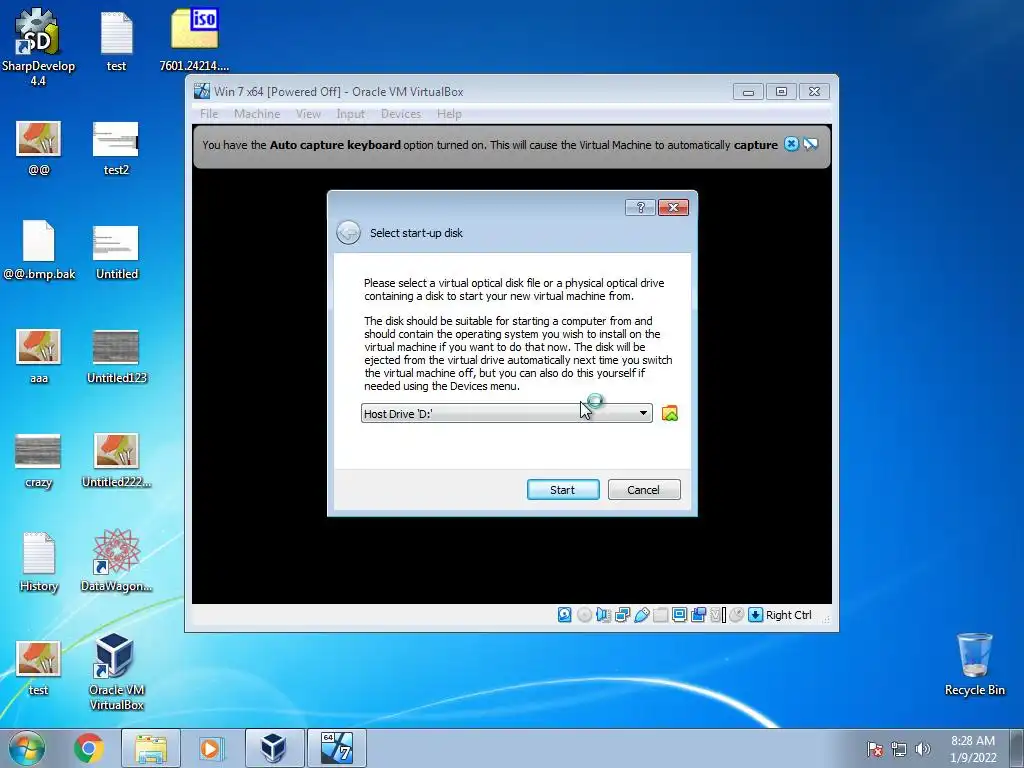Select the aaa image file on desktop

point(39,357)
